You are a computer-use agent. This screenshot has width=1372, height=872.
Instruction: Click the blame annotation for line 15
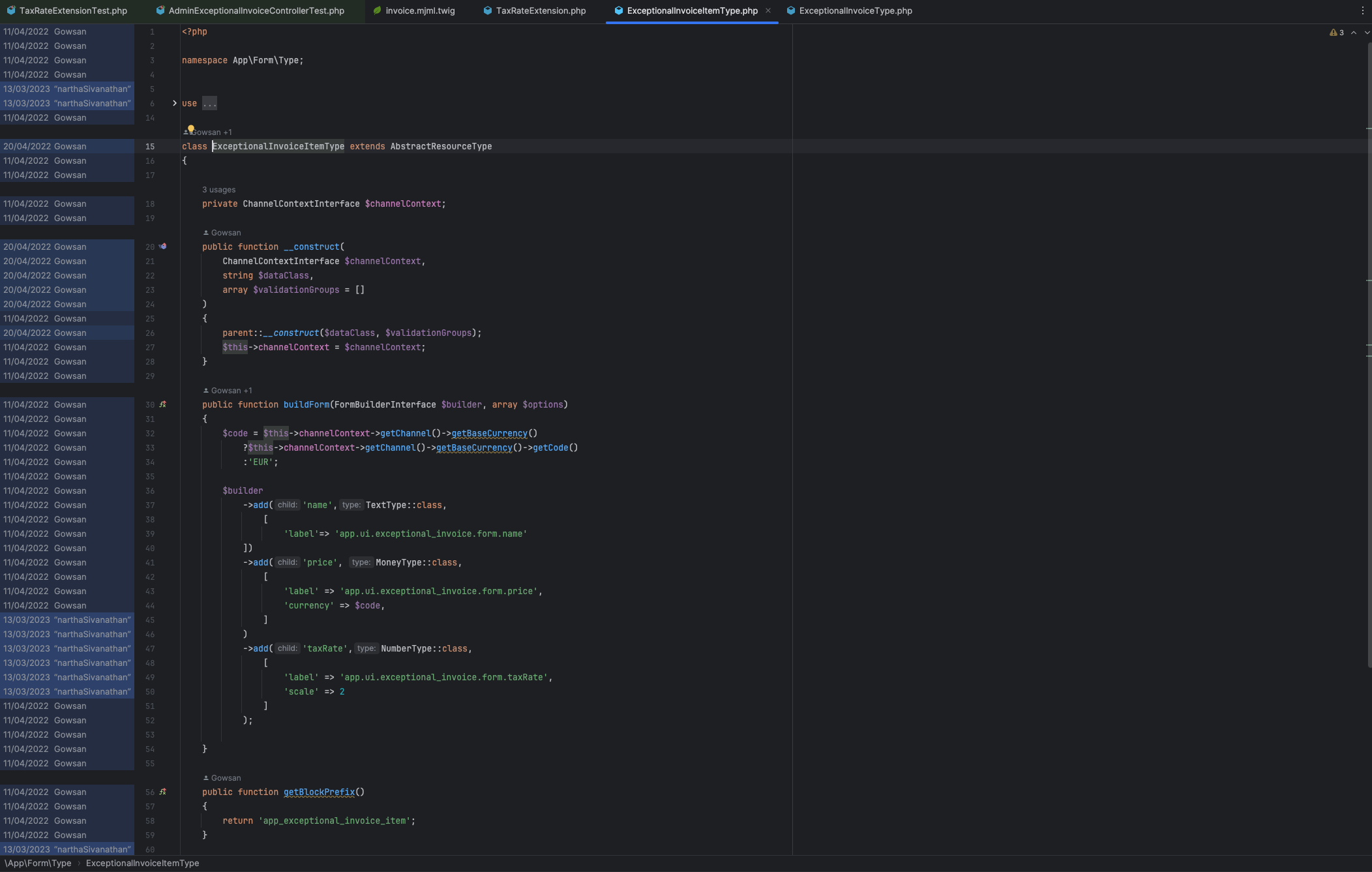click(44, 146)
